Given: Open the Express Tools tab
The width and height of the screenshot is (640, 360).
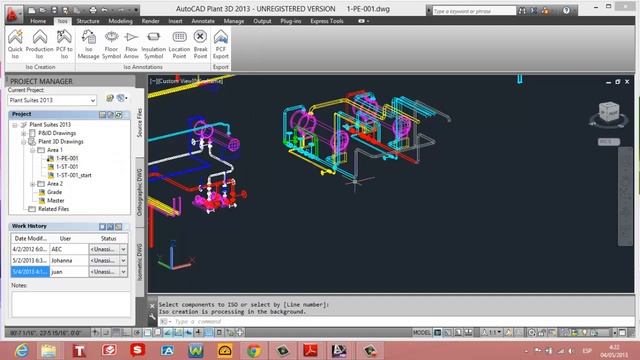Looking at the screenshot, I should (327, 21).
